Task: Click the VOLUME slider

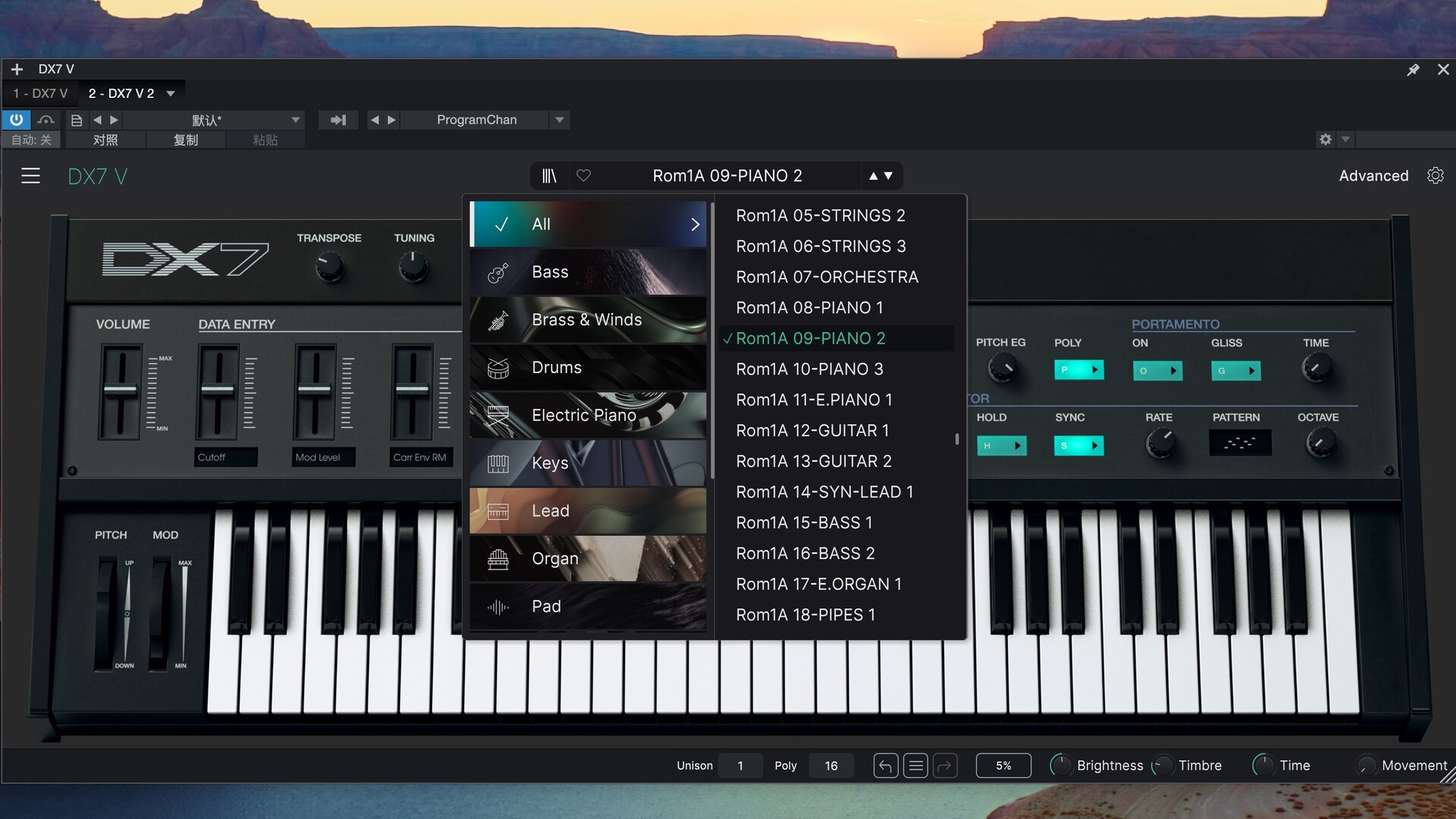Action: 120,391
